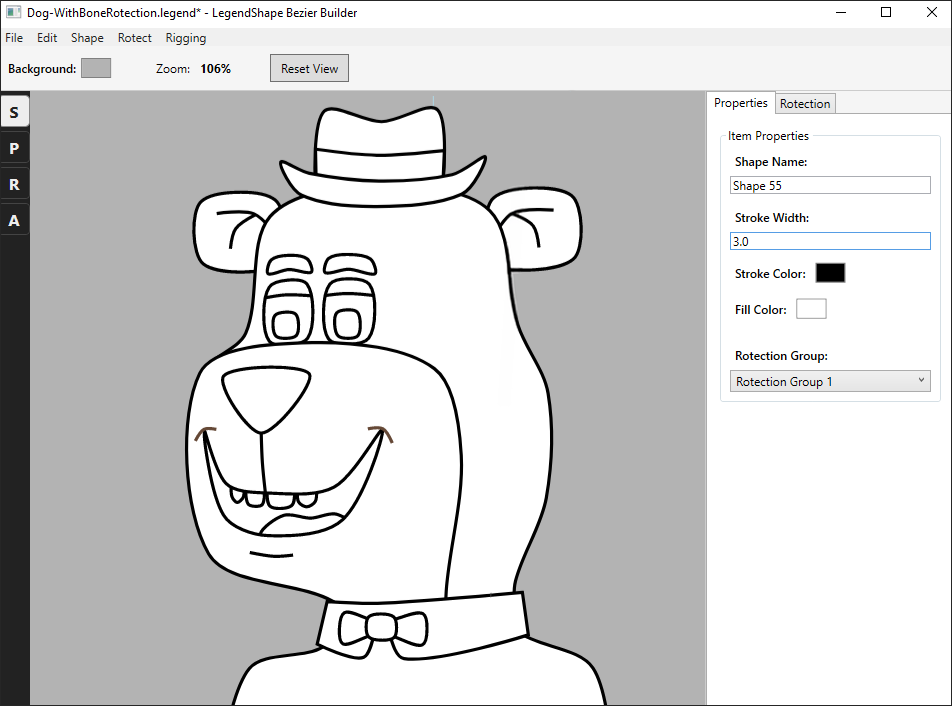Select the A tool in left sidebar

[15, 220]
